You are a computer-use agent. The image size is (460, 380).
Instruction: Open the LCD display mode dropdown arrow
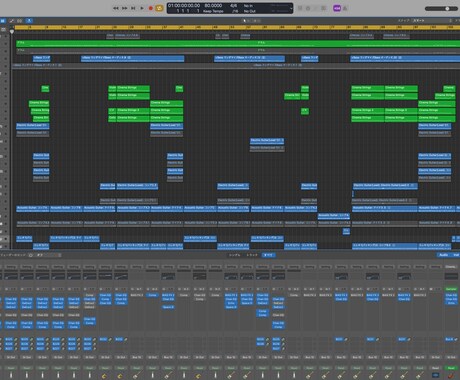coord(291,8)
